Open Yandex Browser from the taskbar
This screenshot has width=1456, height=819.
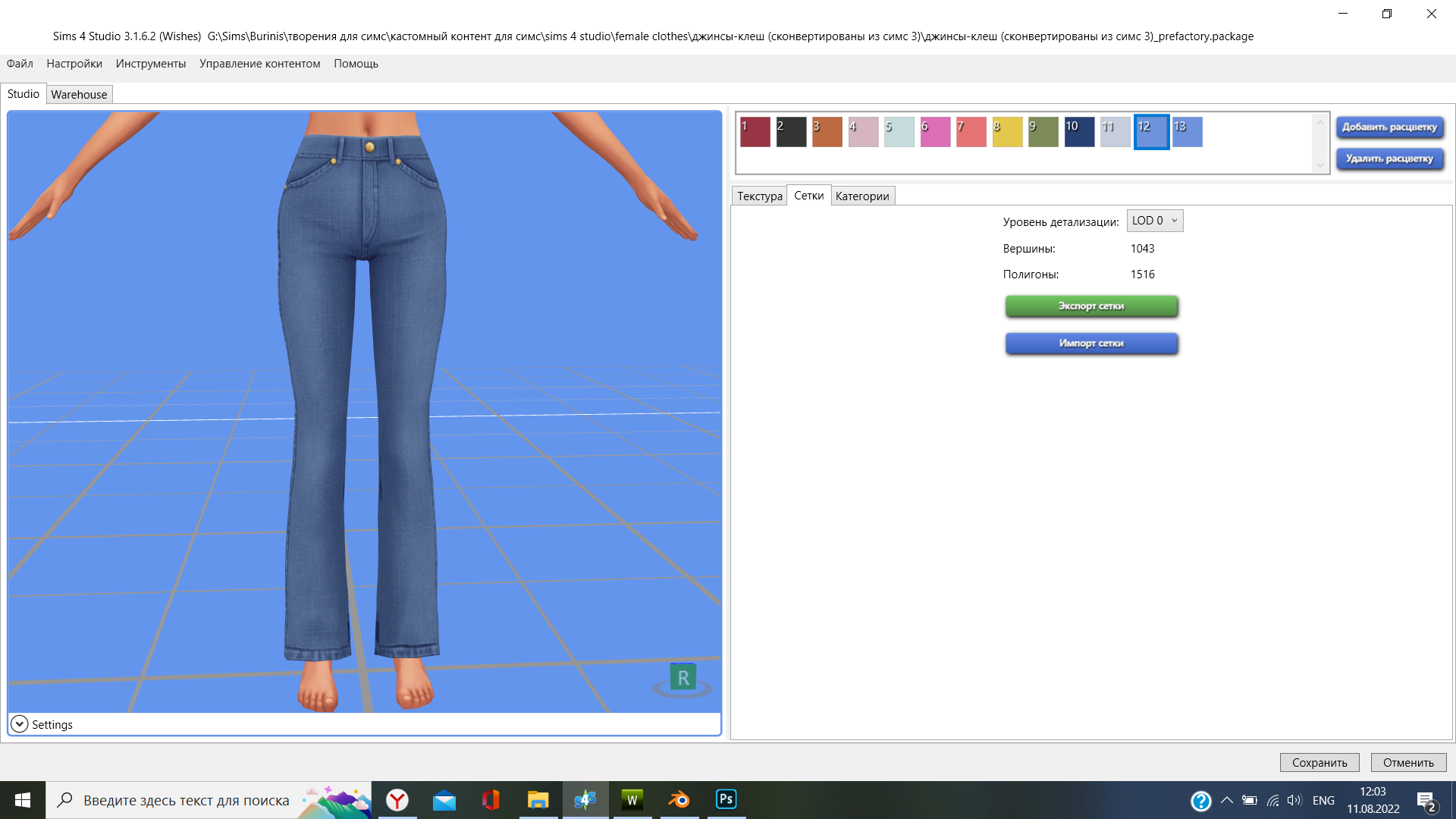397,800
